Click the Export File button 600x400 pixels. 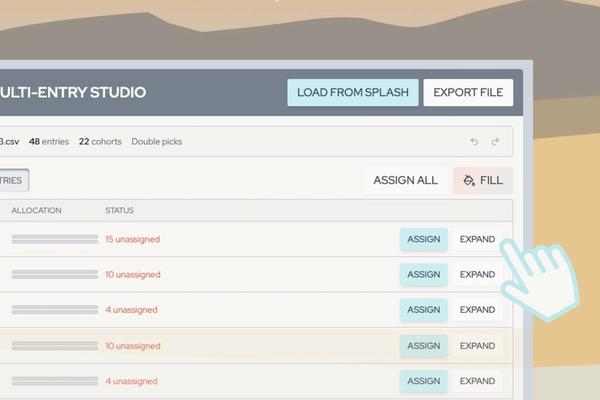tap(468, 92)
